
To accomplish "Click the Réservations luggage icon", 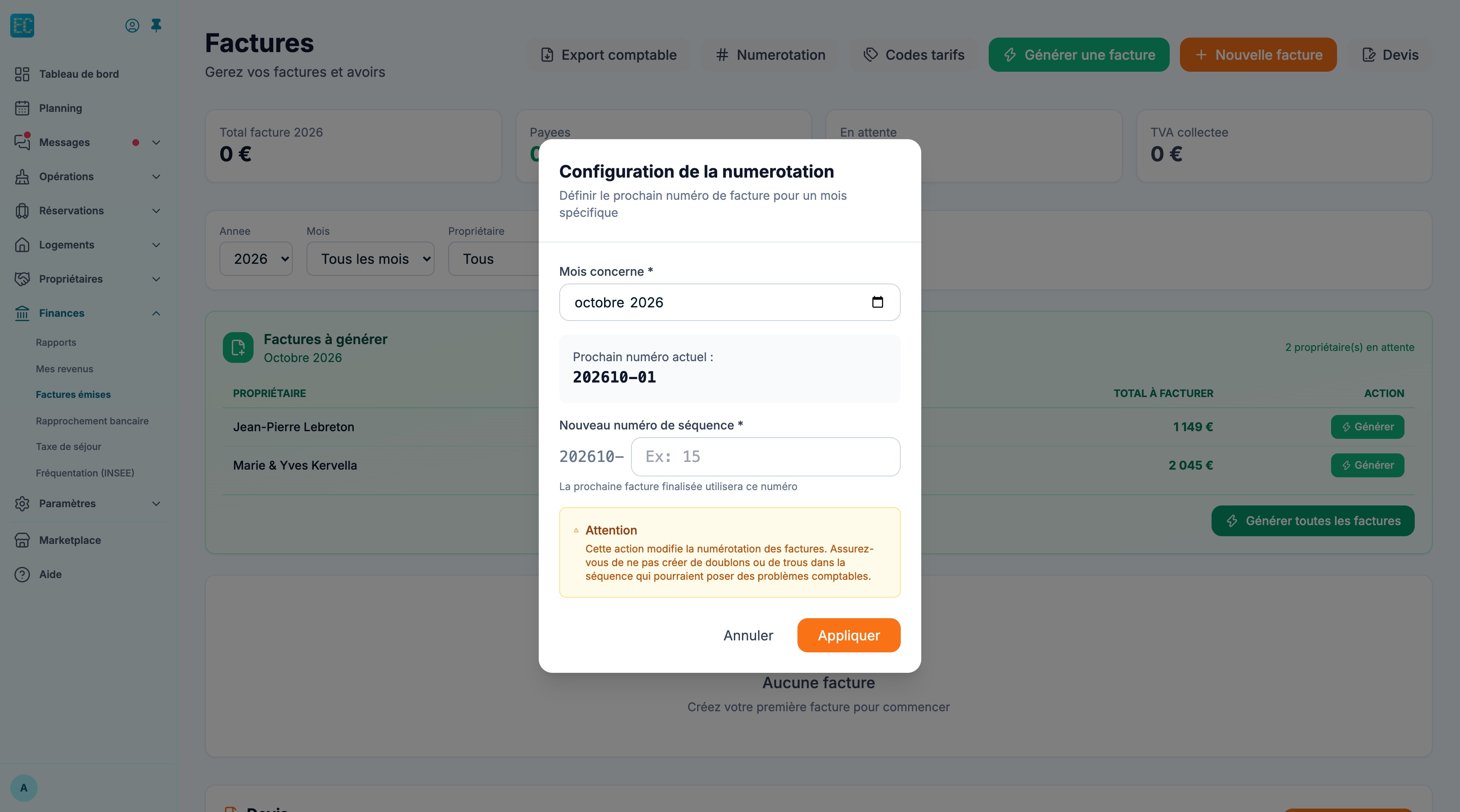I will 22,211.
